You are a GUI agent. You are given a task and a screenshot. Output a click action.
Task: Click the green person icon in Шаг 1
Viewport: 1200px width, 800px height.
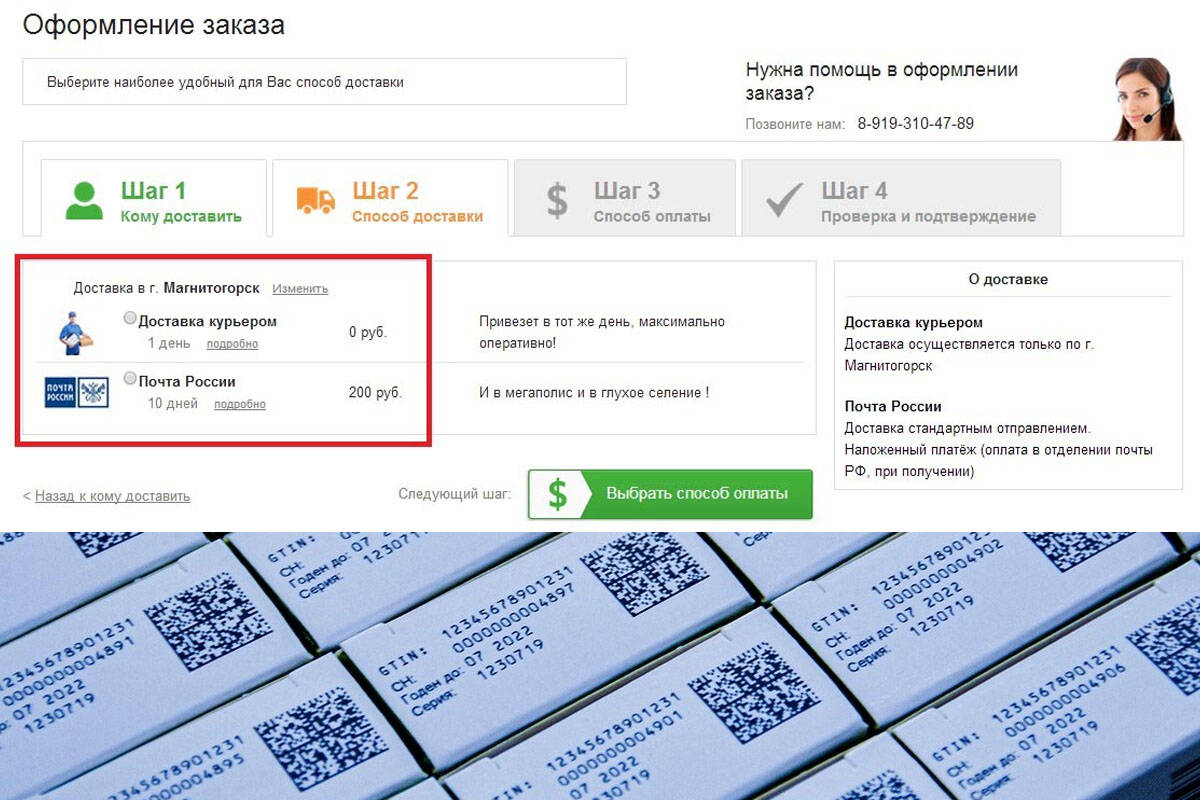pyautogui.click(x=84, y=199)
